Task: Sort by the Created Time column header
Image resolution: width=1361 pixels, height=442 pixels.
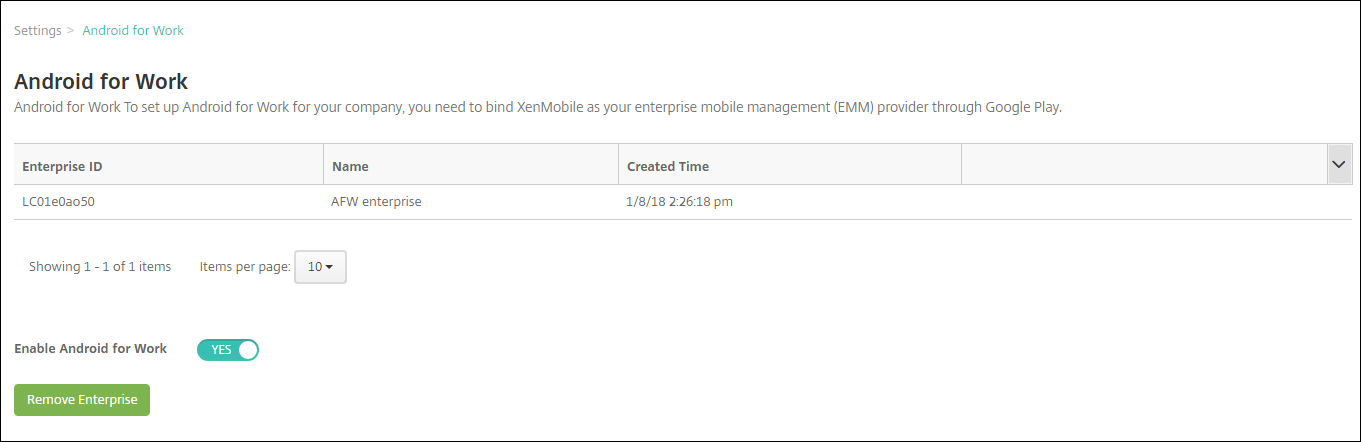Action: (667, 166)
